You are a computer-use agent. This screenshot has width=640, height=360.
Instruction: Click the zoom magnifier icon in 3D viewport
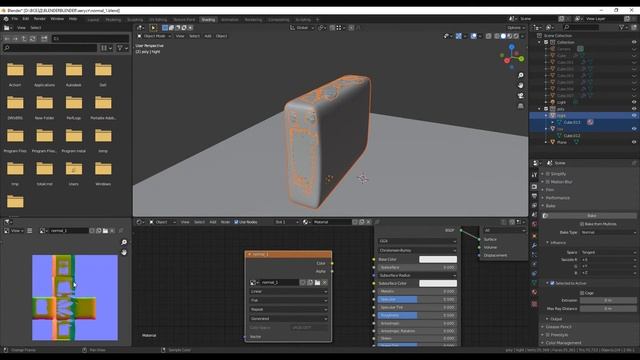[x=520, y=76]
